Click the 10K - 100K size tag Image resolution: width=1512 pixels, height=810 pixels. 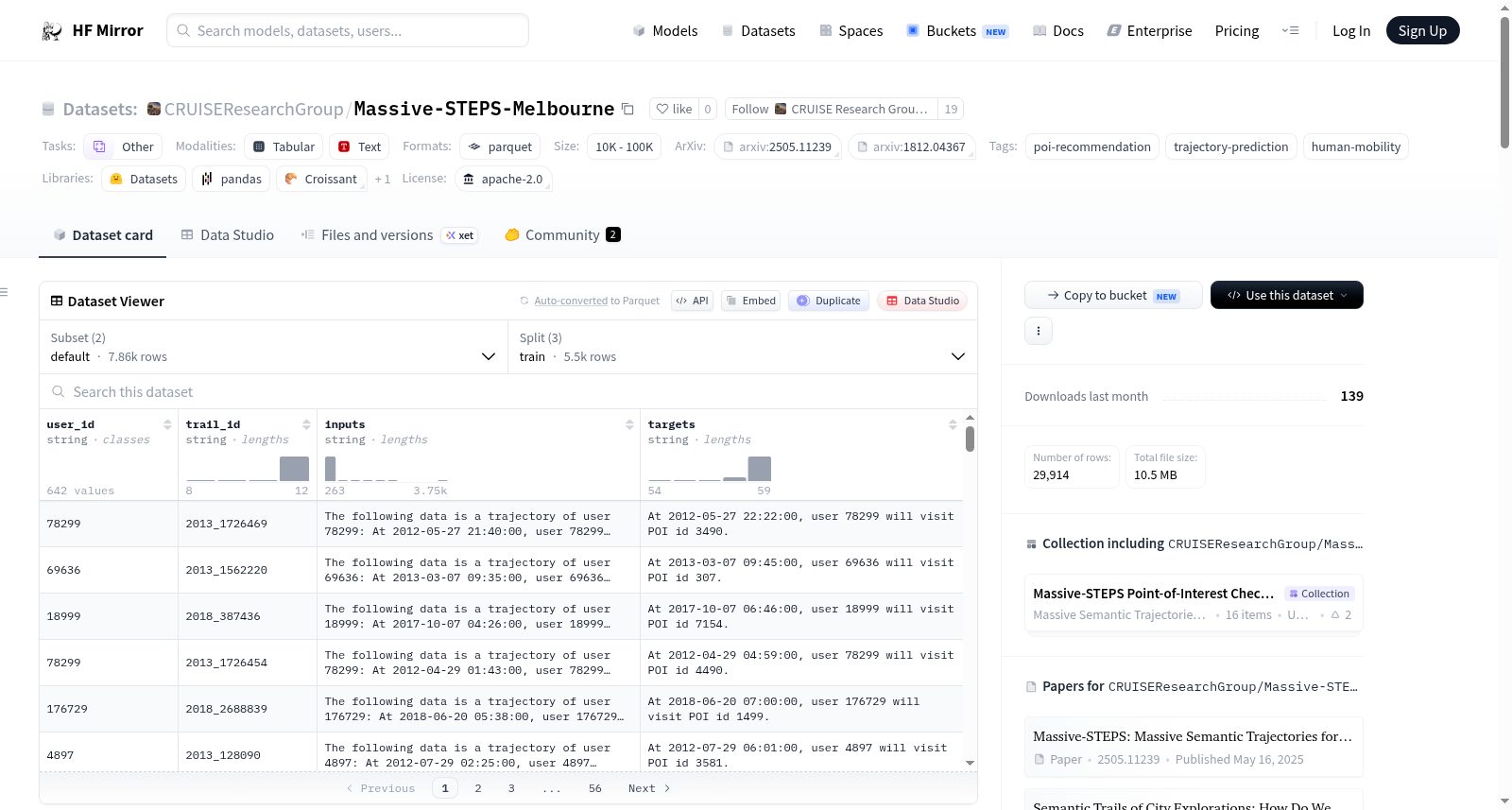(624, 146)
